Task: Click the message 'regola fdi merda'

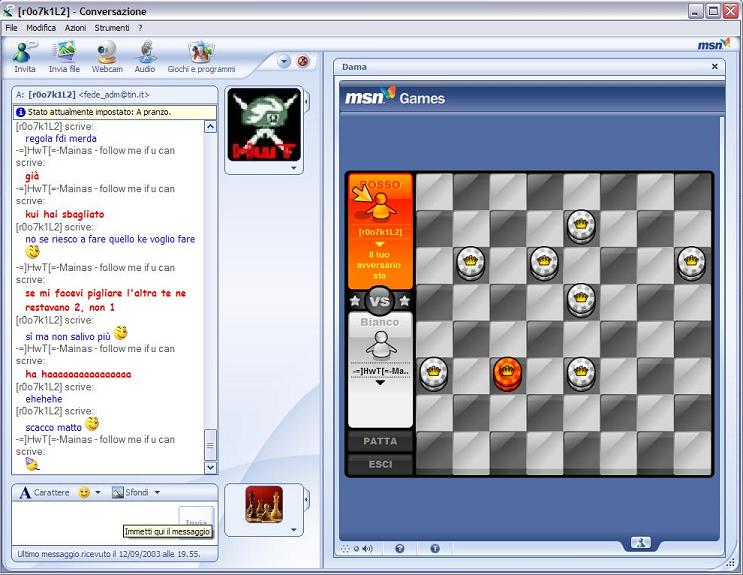Action: pyautogui.click(x=61, y=138)
